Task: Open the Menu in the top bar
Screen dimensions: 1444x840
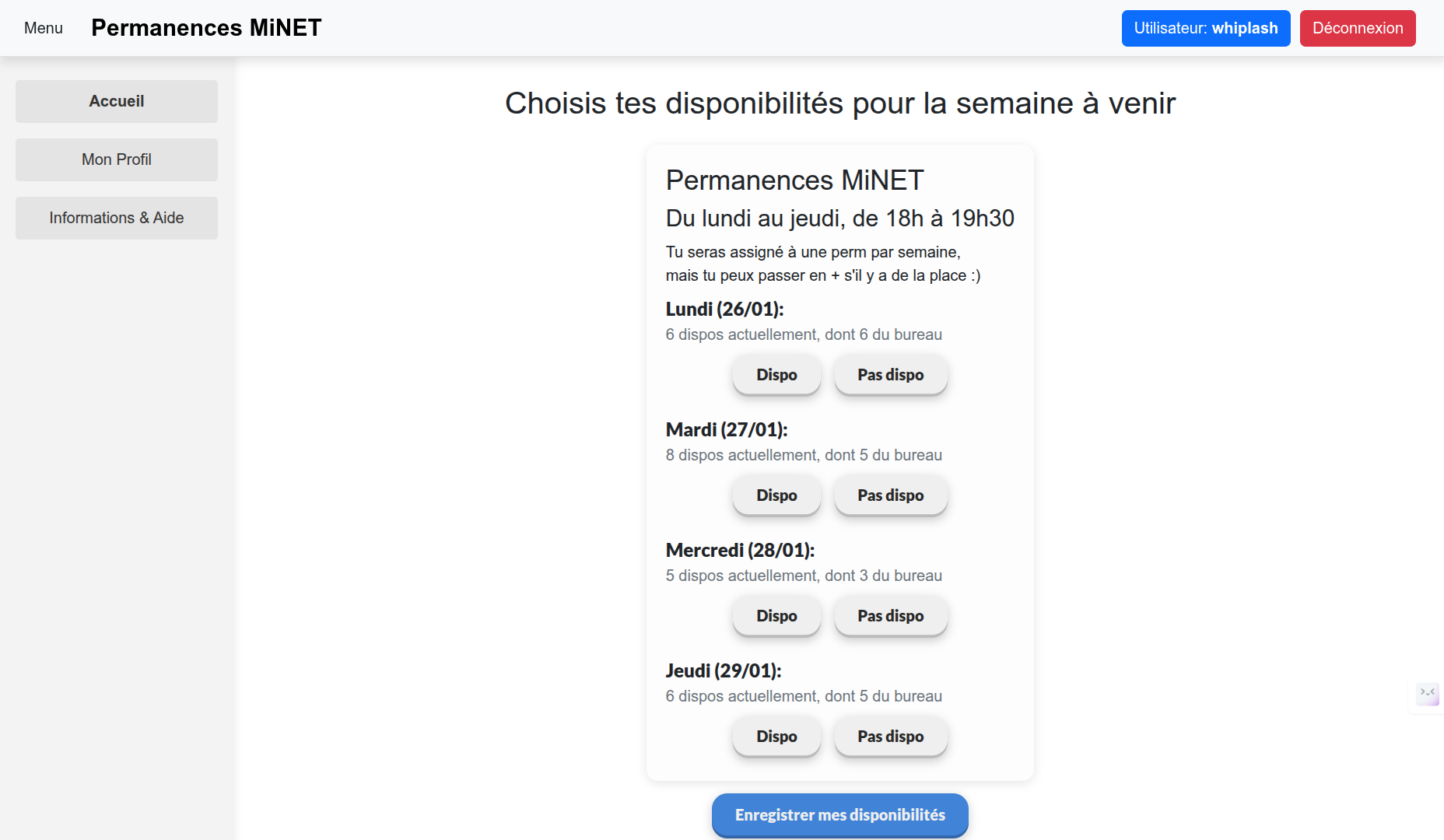Action: point(44,28)
